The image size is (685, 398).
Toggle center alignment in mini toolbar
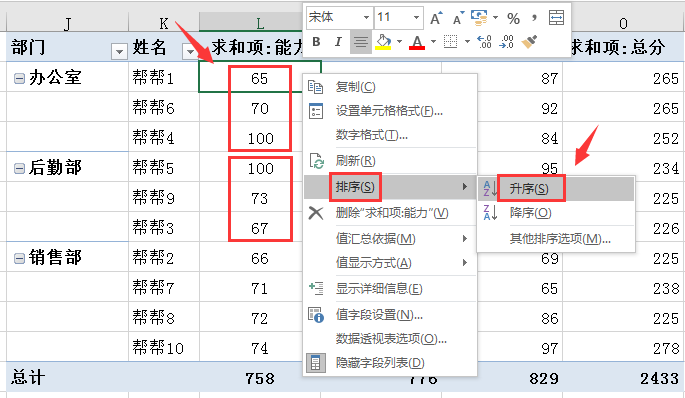(x=360, y=42)
